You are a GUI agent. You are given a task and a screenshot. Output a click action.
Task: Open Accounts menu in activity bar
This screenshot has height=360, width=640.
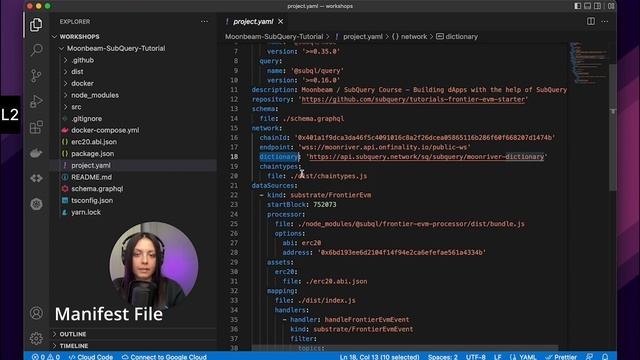36,313
